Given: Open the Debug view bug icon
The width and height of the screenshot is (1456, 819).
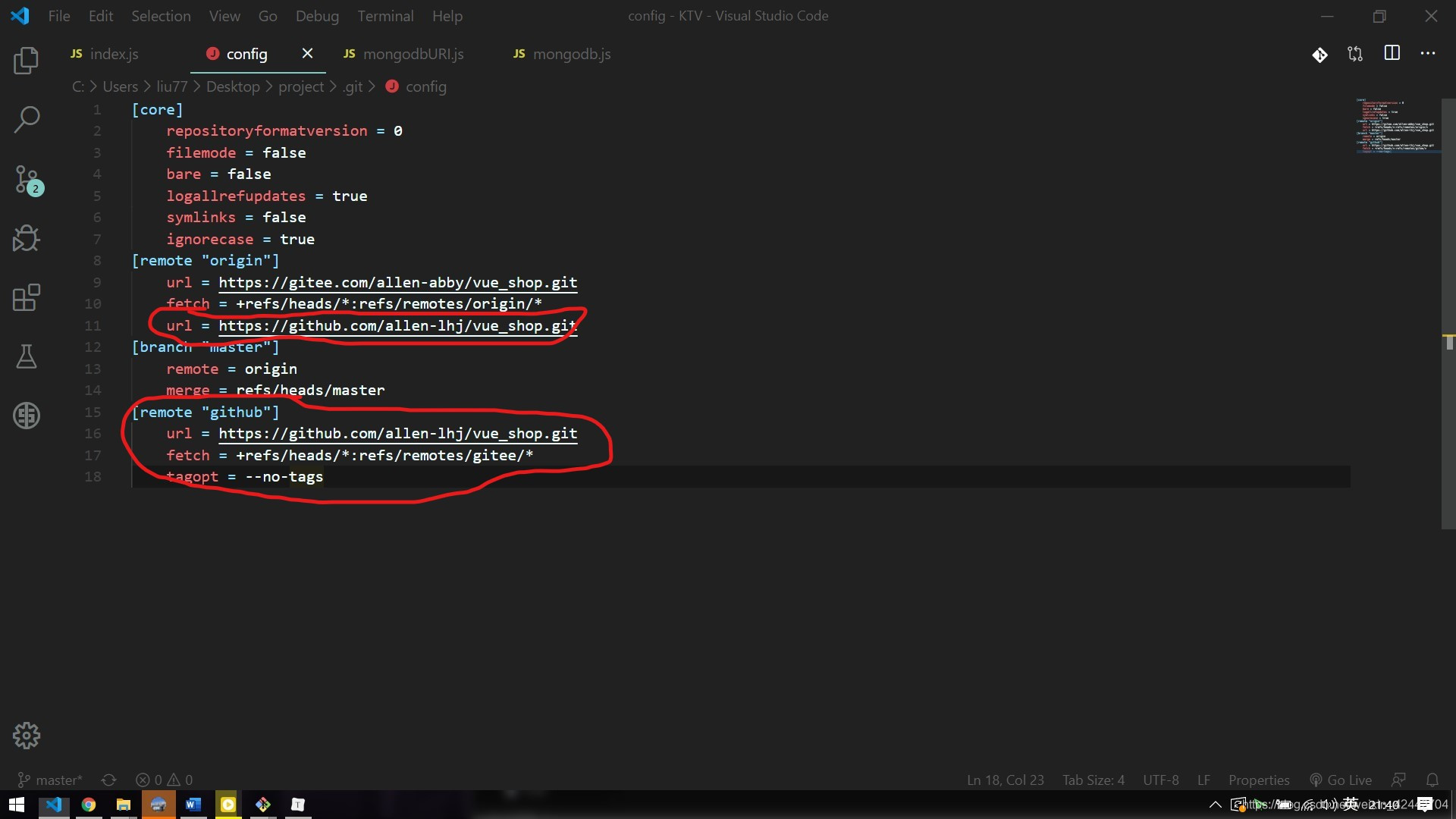Looking at the screenshot, I should click(27, 238).
